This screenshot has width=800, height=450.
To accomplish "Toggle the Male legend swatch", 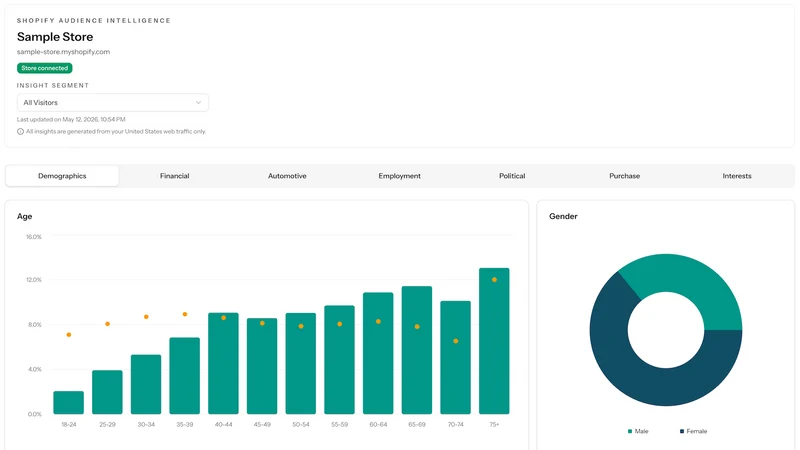I will coord(630,431).
